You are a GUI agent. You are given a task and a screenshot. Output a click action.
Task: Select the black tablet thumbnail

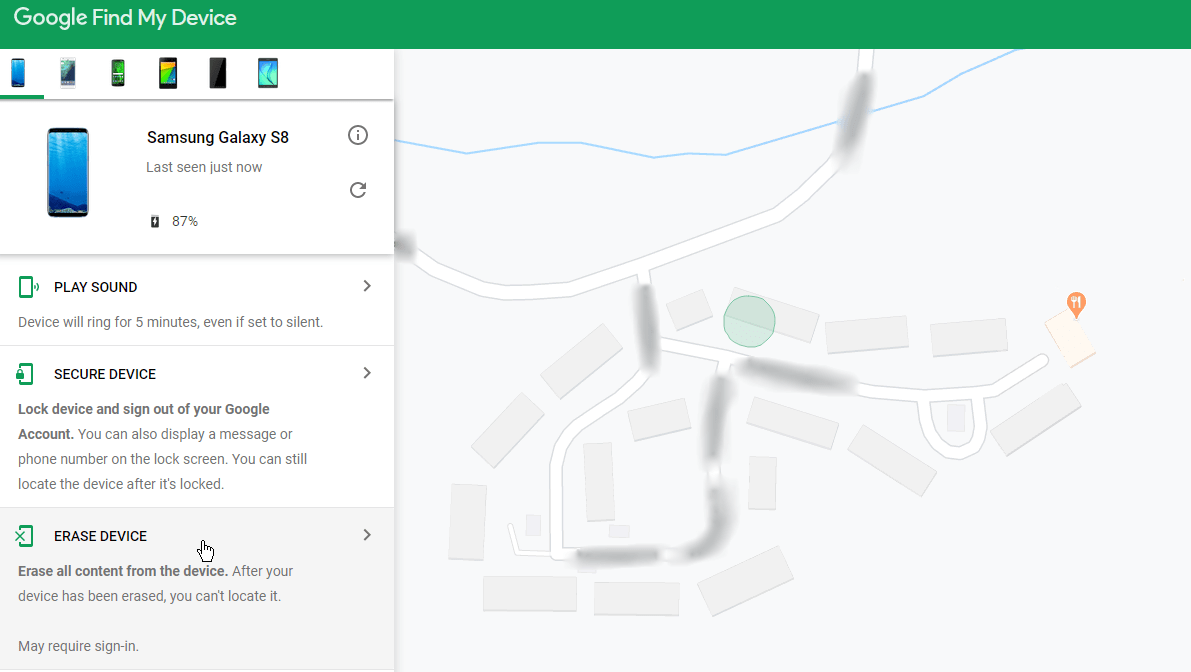pyautogui.click(x=217, y=72)
